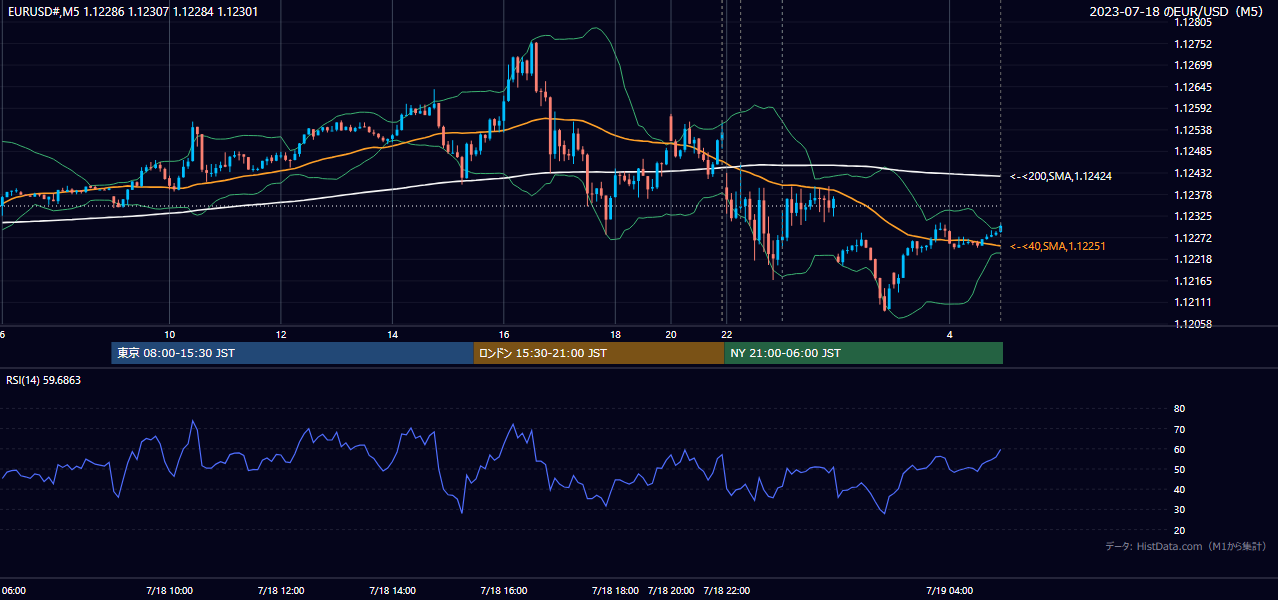1278x600 pixels.
Task: Click the 7/18 20:00 bottom time label
Action: (x=671, y=591)
